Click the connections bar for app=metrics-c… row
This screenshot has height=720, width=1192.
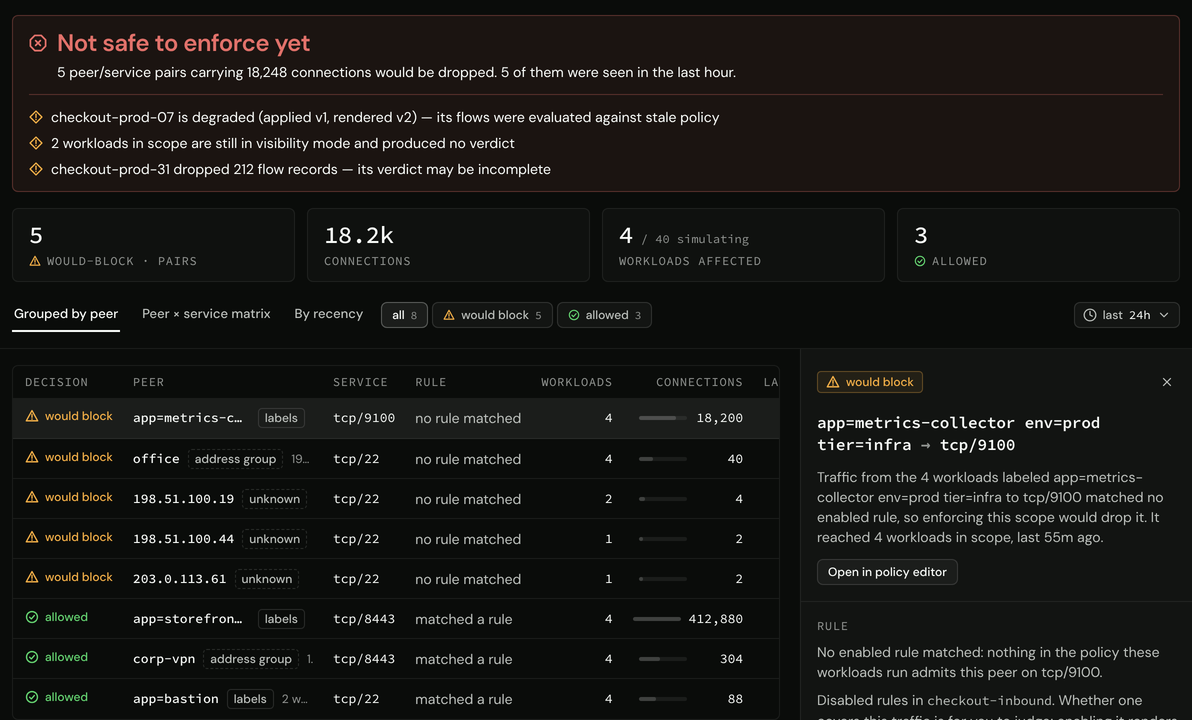pos(663,418)
